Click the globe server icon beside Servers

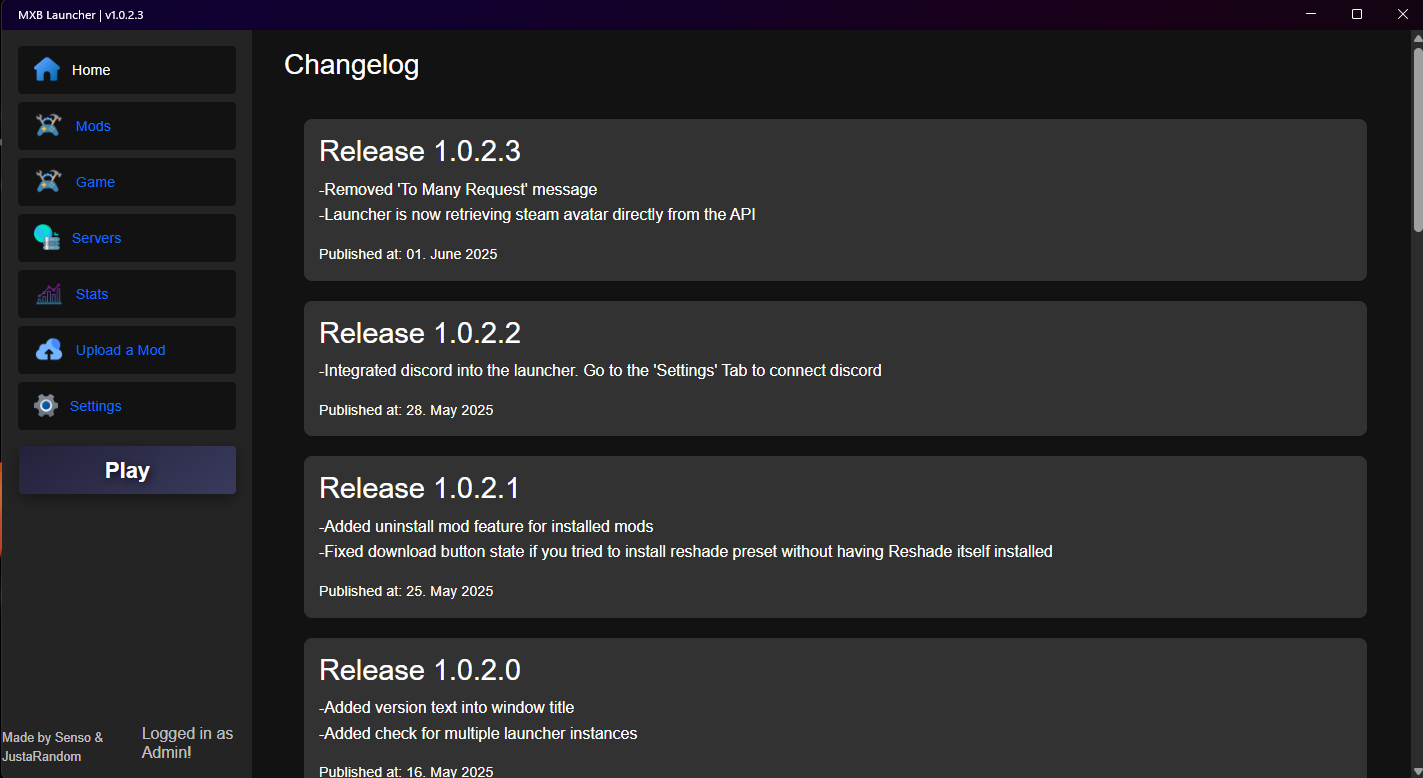click(47, 238)
